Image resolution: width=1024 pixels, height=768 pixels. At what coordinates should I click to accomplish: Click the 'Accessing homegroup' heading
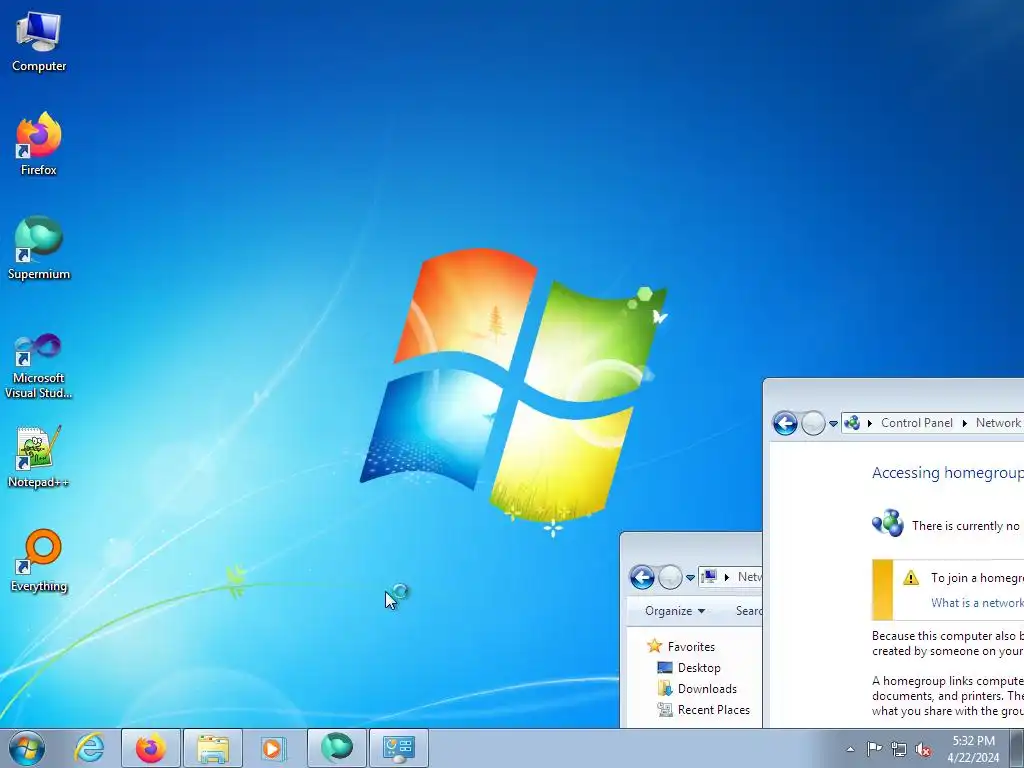948,473
